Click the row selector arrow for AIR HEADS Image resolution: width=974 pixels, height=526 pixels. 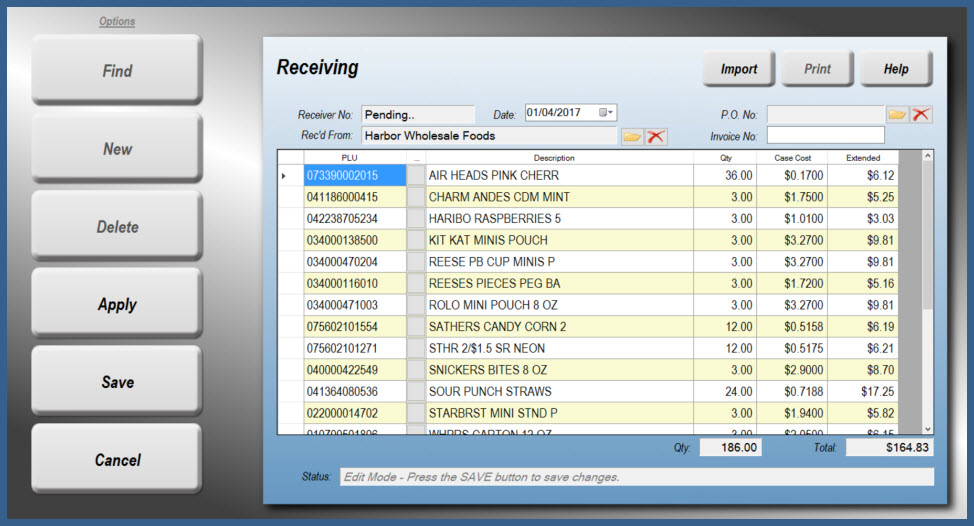284,176
